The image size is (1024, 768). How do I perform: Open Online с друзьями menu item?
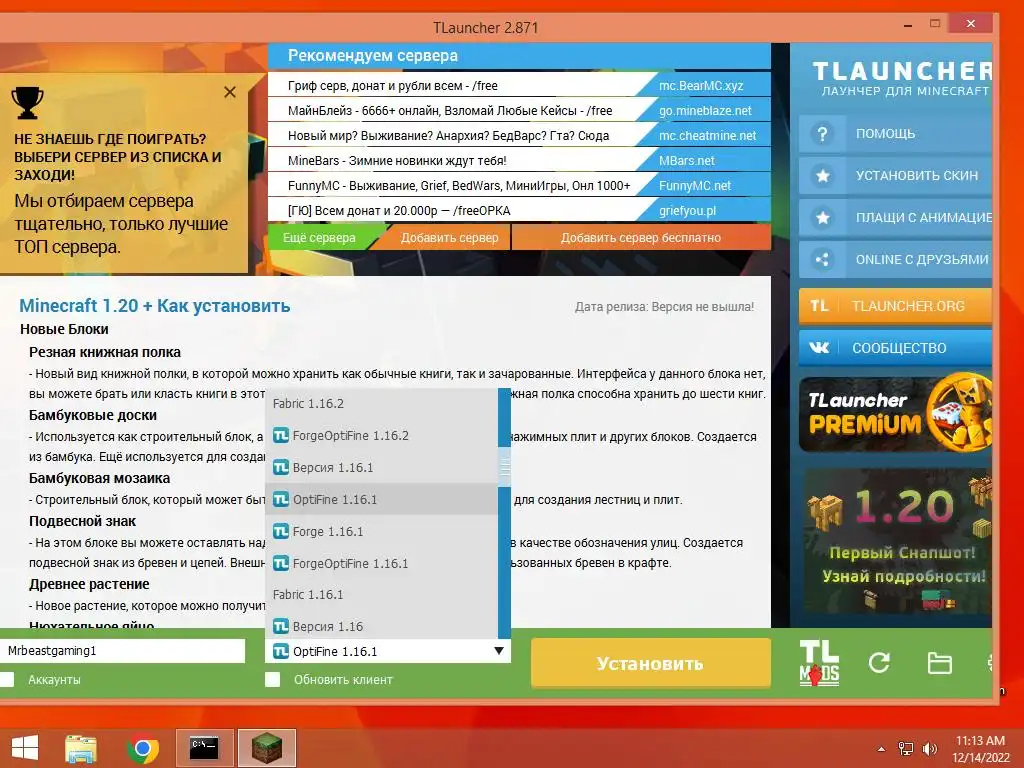point(895,259)
